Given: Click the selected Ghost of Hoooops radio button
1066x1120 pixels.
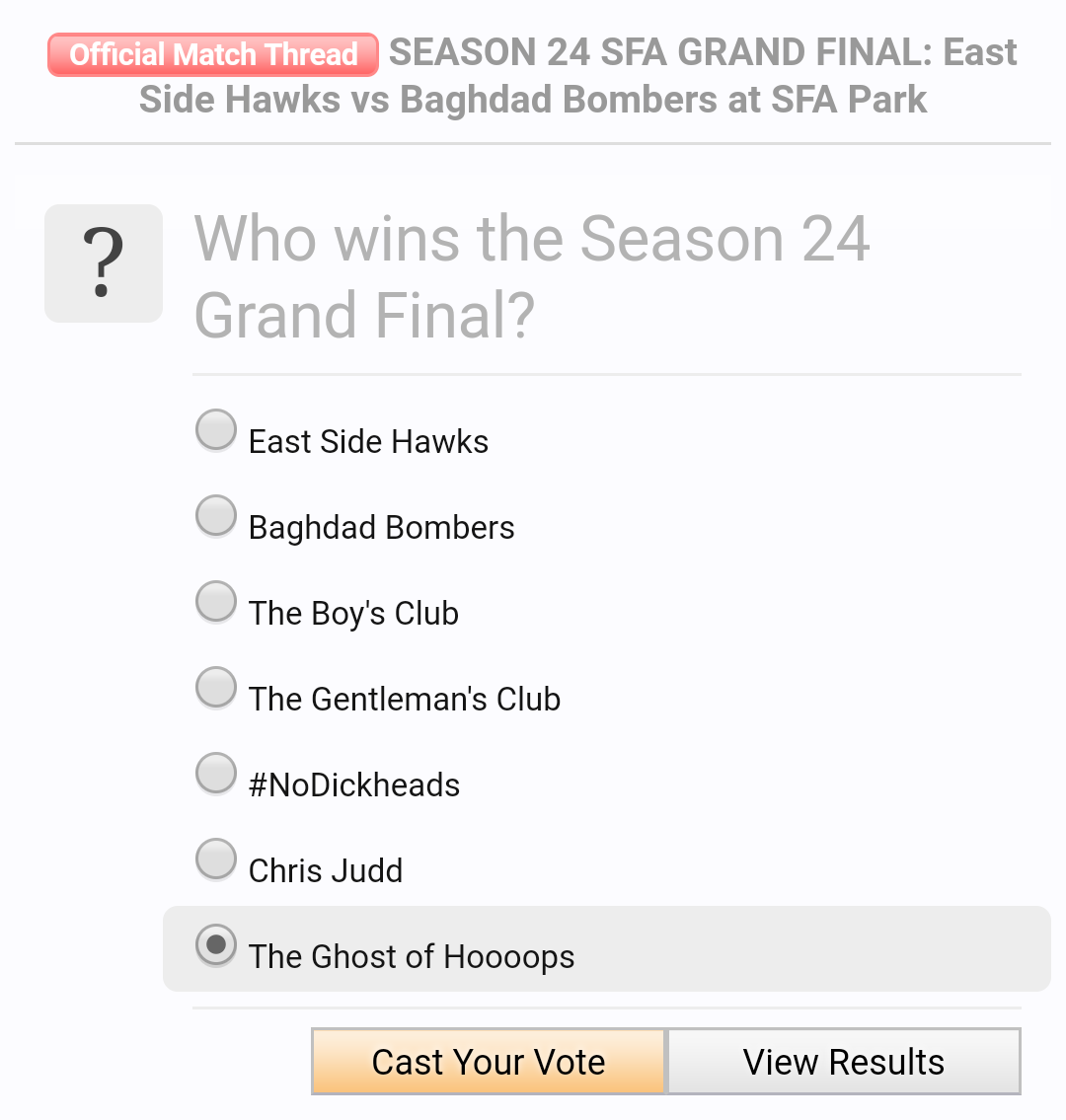Looking at the screenshot, I should pos(216,945).
